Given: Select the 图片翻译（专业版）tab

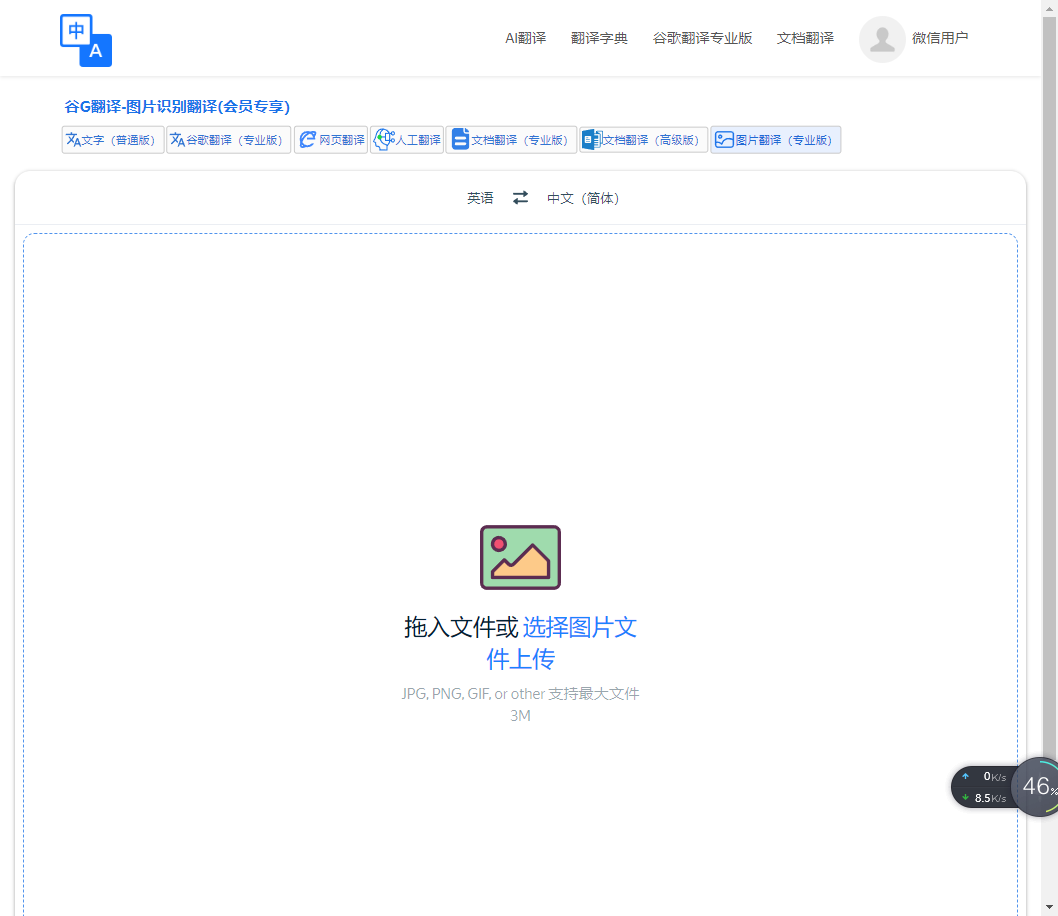Looking at the screenshot, I should [x=775, y=140].
